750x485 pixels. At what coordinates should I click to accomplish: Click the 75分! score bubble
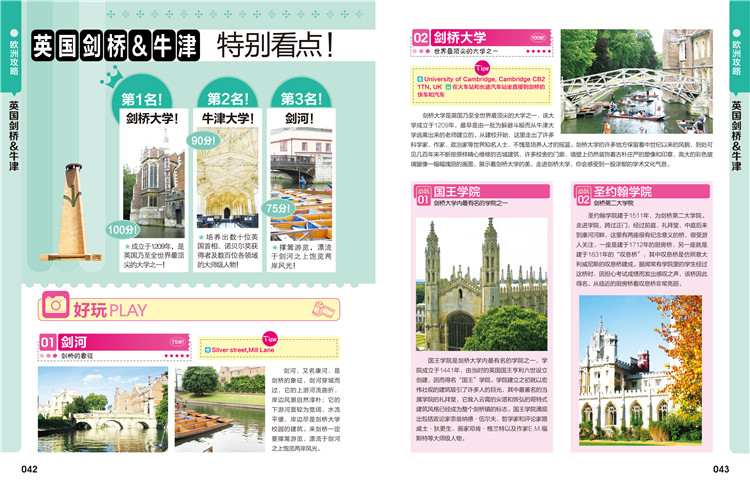point(278,208)
